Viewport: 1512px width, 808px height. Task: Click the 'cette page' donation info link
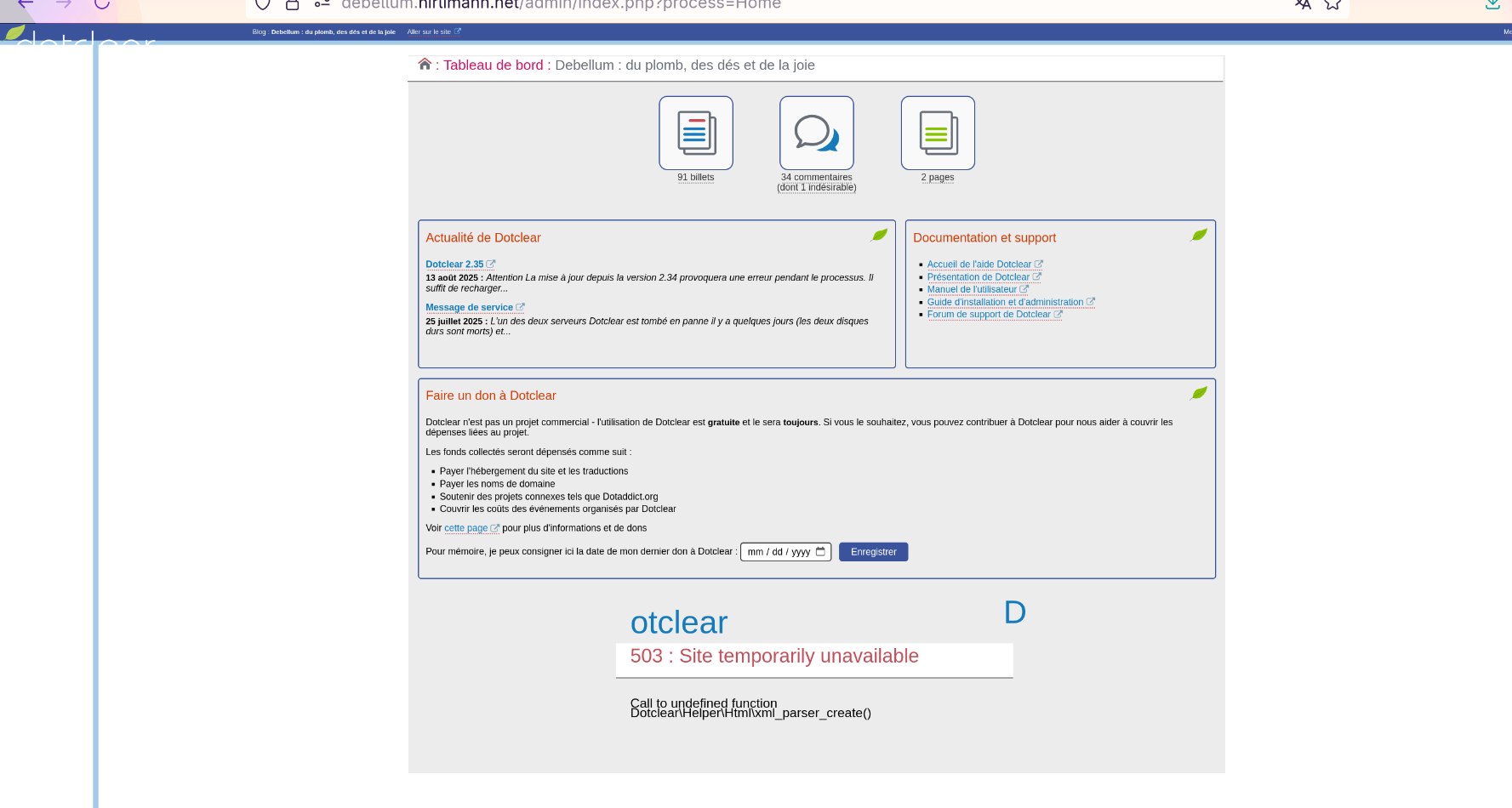[465, 528]
